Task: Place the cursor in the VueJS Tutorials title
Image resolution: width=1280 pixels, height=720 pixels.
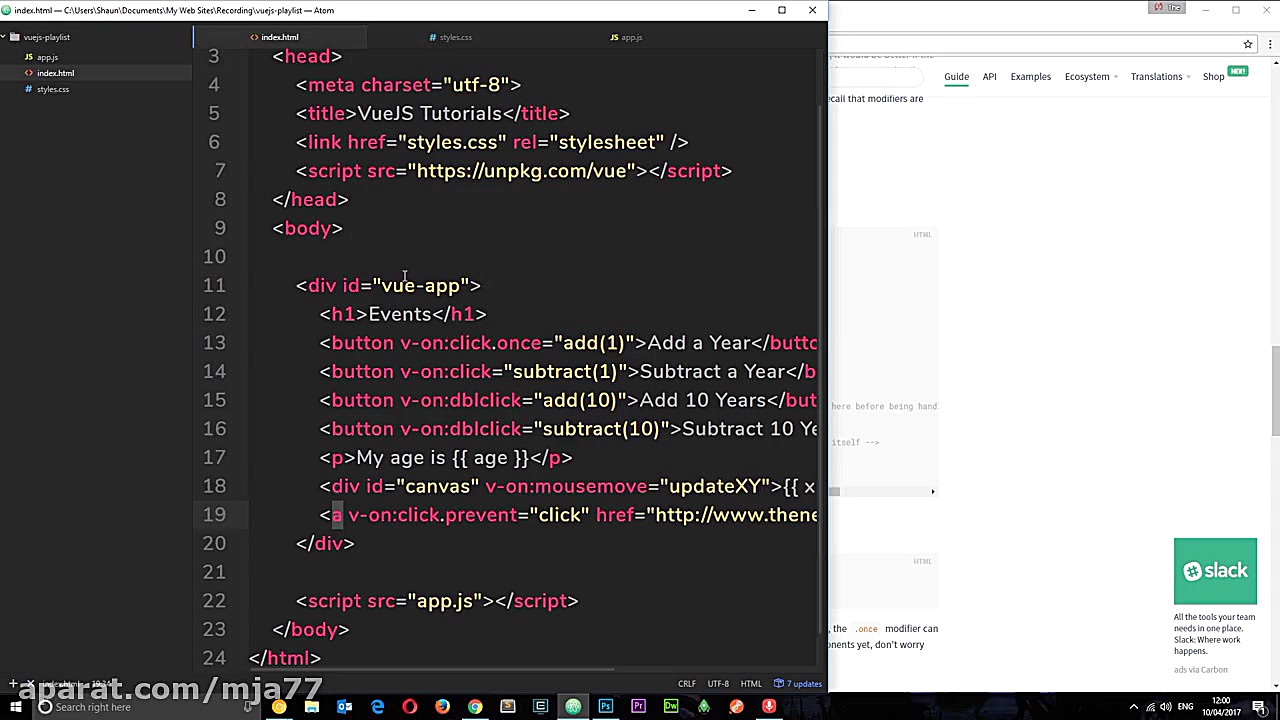Action: [x=429, y=113]
